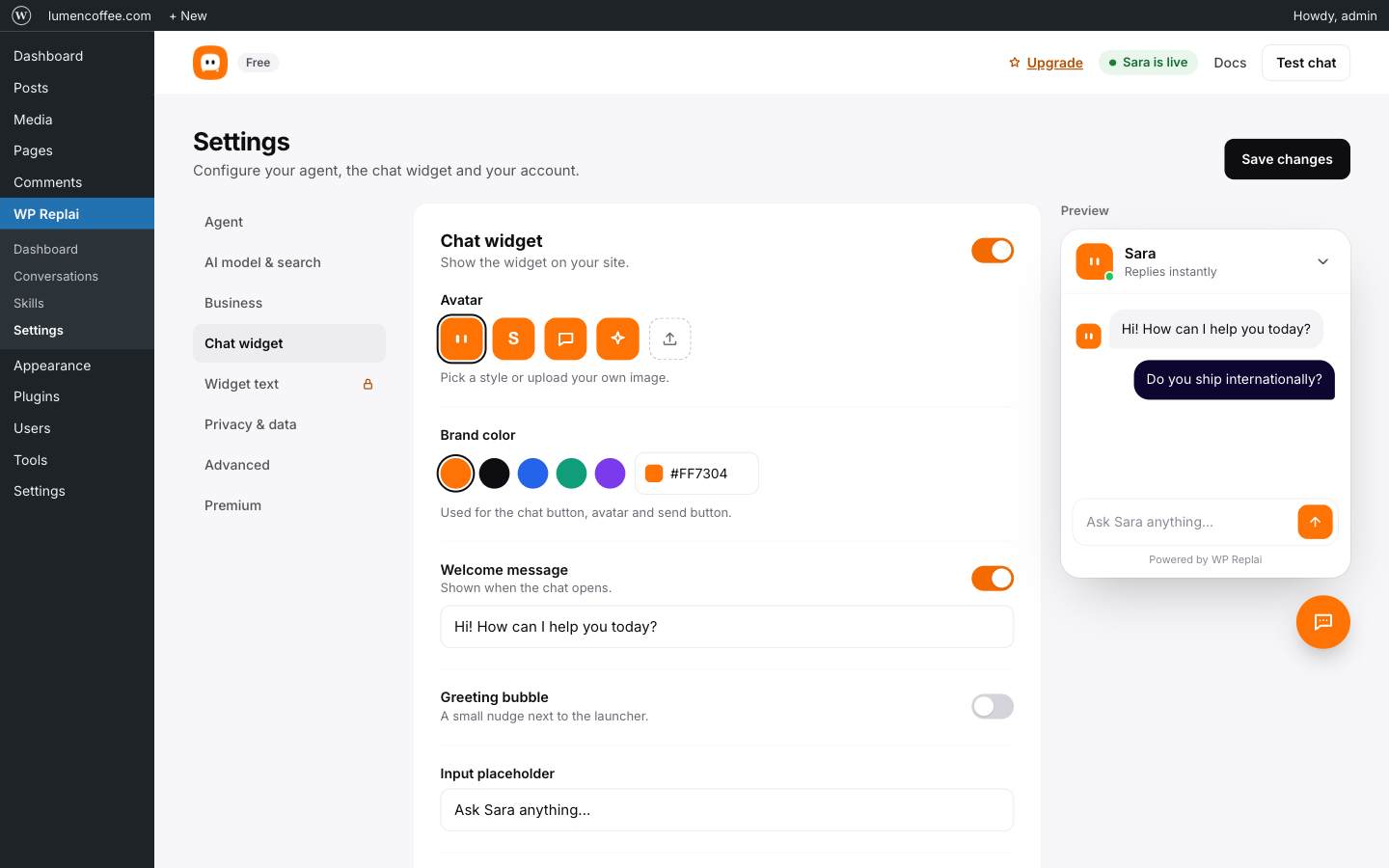
Task: Enable the Greeting bubble toggle
Action: click(992, 707)
